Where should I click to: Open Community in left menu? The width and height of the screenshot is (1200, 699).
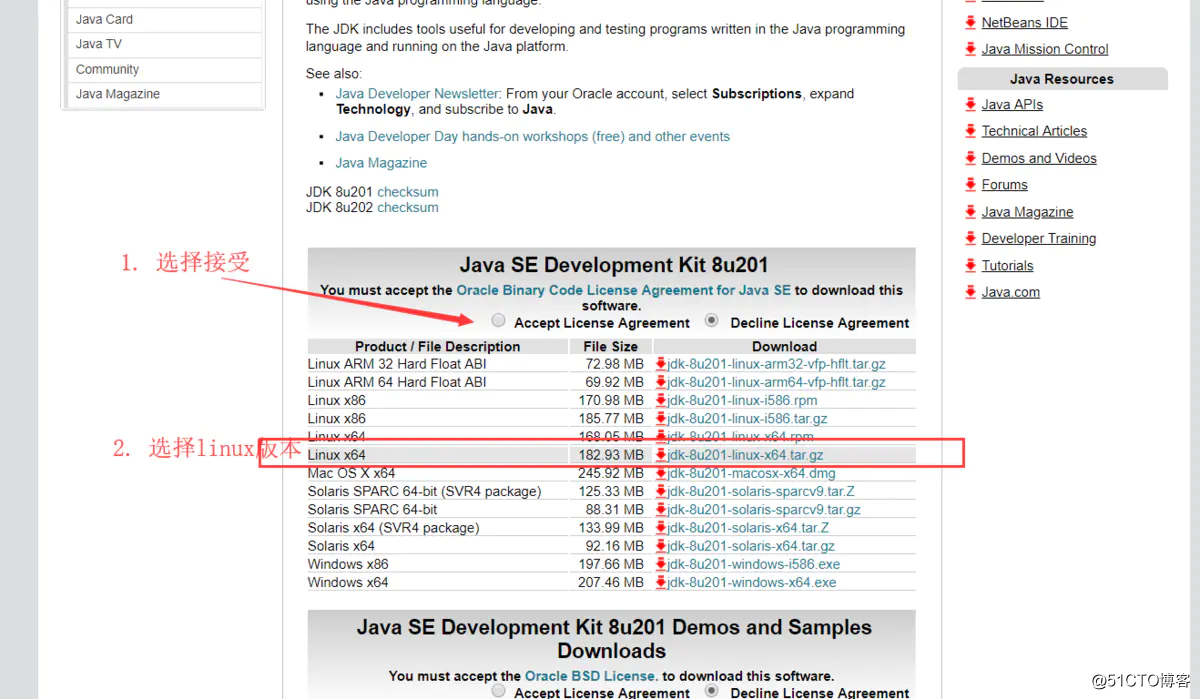107,69
